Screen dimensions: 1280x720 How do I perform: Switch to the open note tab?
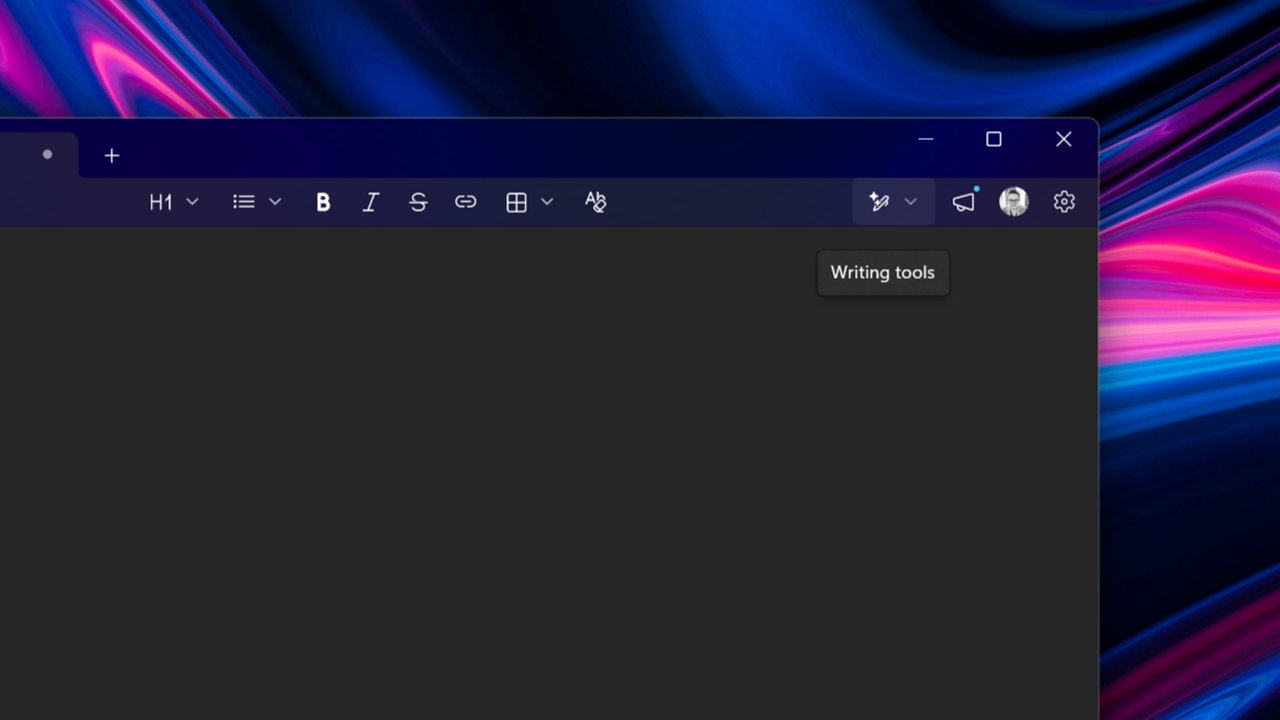pos(47,155)
